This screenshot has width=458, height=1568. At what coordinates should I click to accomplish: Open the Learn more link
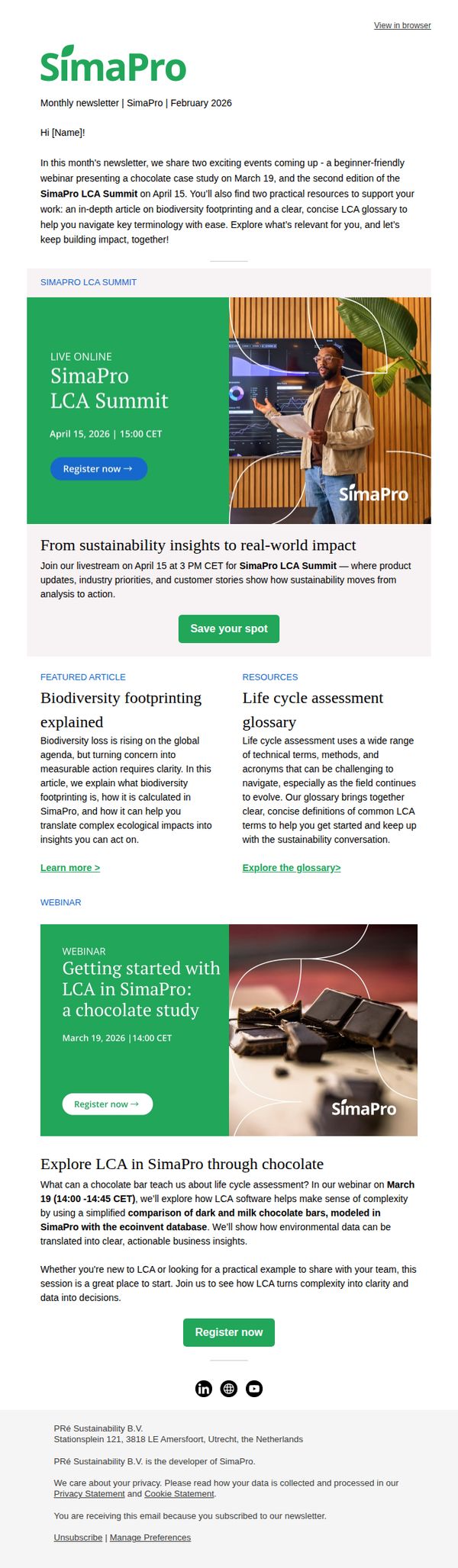[x=70, y=867]
